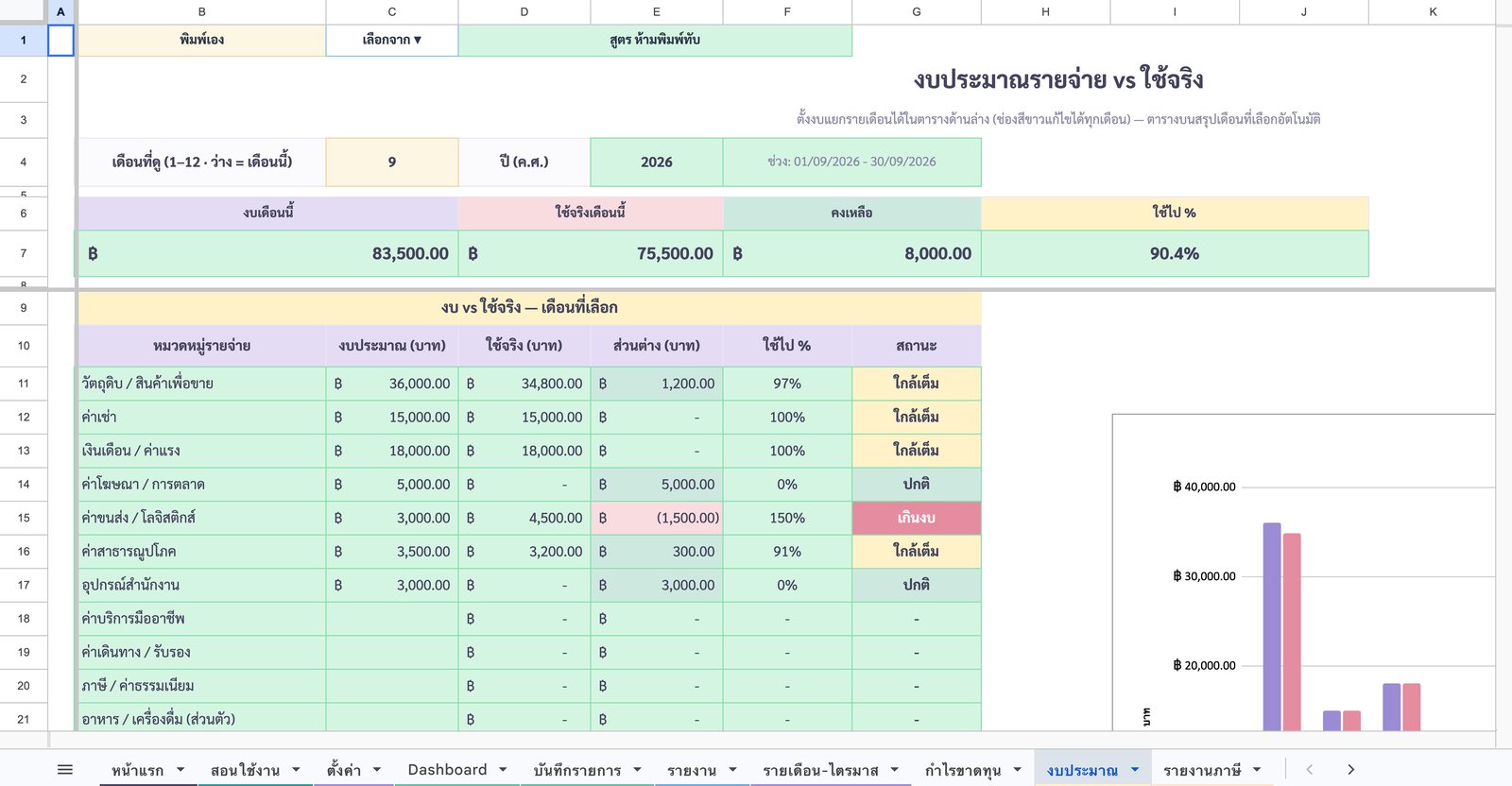Select the row 15 header

coord(24,518)
